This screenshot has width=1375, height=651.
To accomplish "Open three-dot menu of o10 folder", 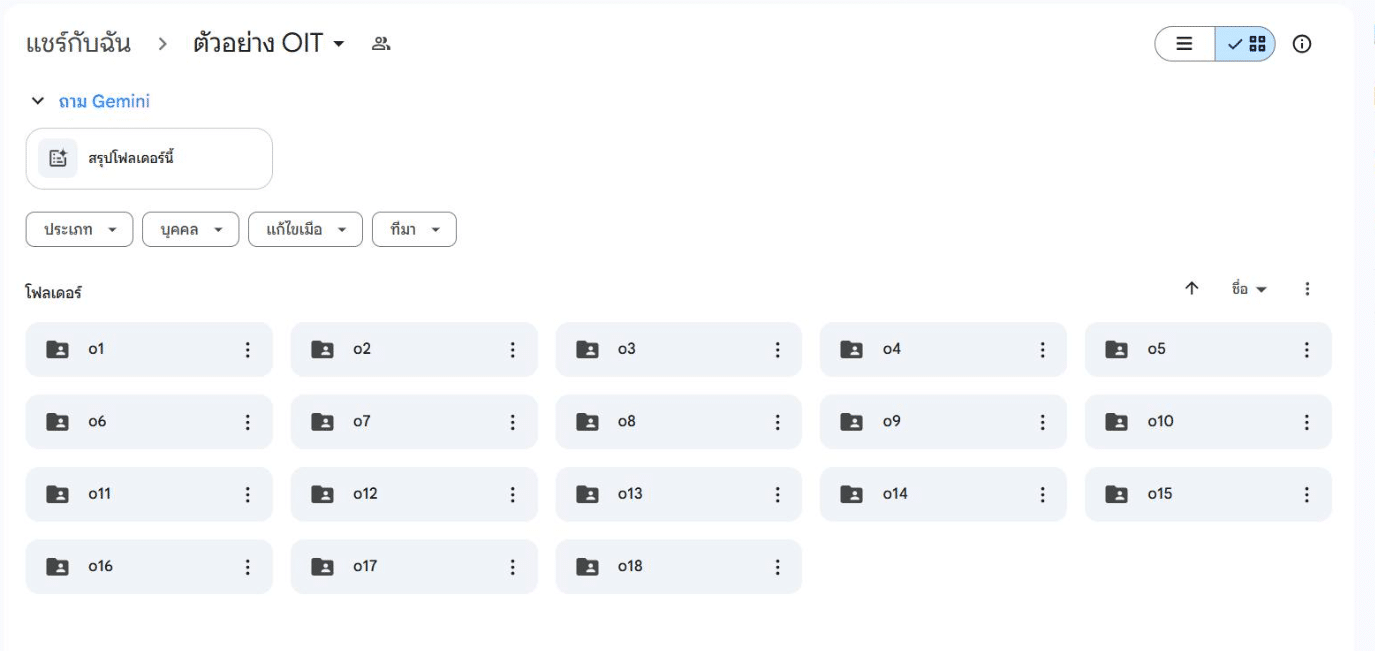I will coord(1306,422).
